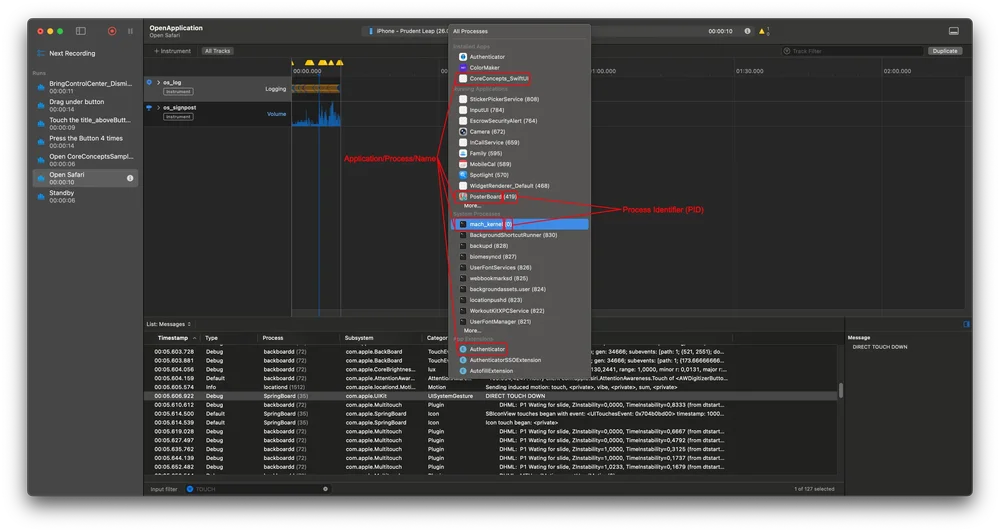Click the Type column header
This screenshot has height=532, width=1000.
(211, 338)
